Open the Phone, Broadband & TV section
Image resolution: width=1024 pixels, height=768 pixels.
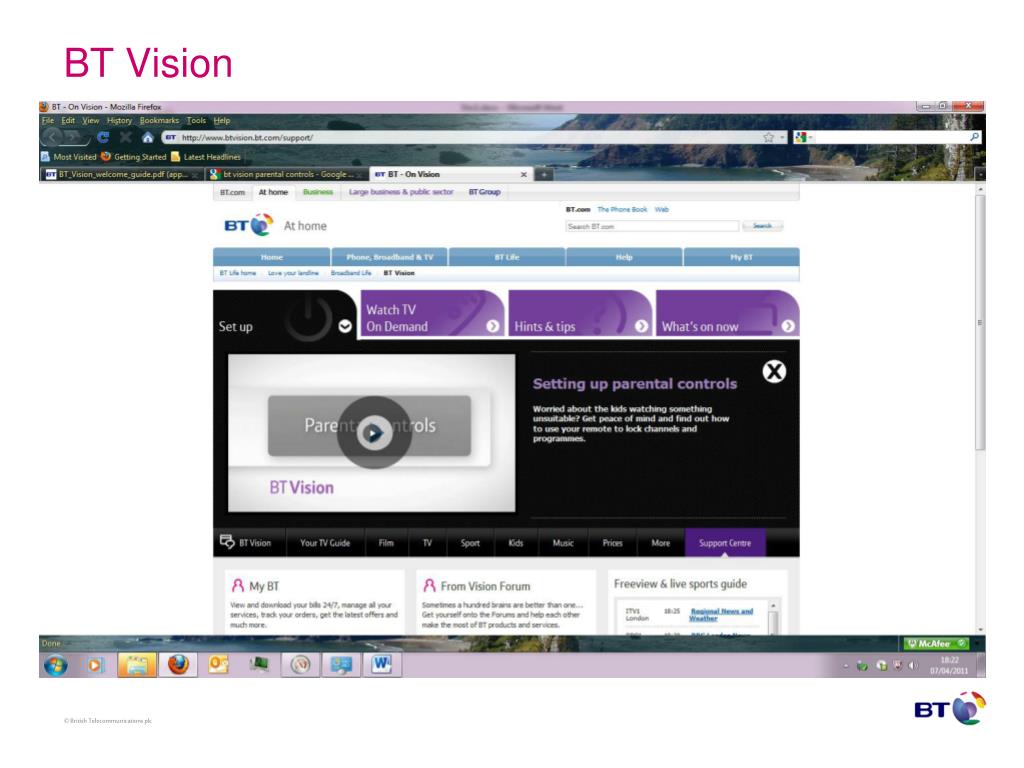pyautogui.click(x=389, y=257)
